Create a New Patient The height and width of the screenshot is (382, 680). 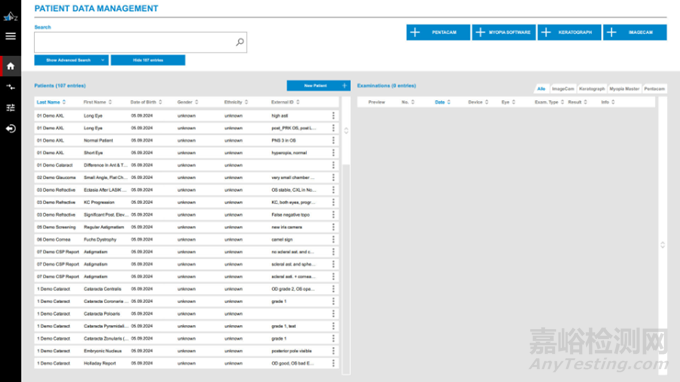click(x=318, y=85)
